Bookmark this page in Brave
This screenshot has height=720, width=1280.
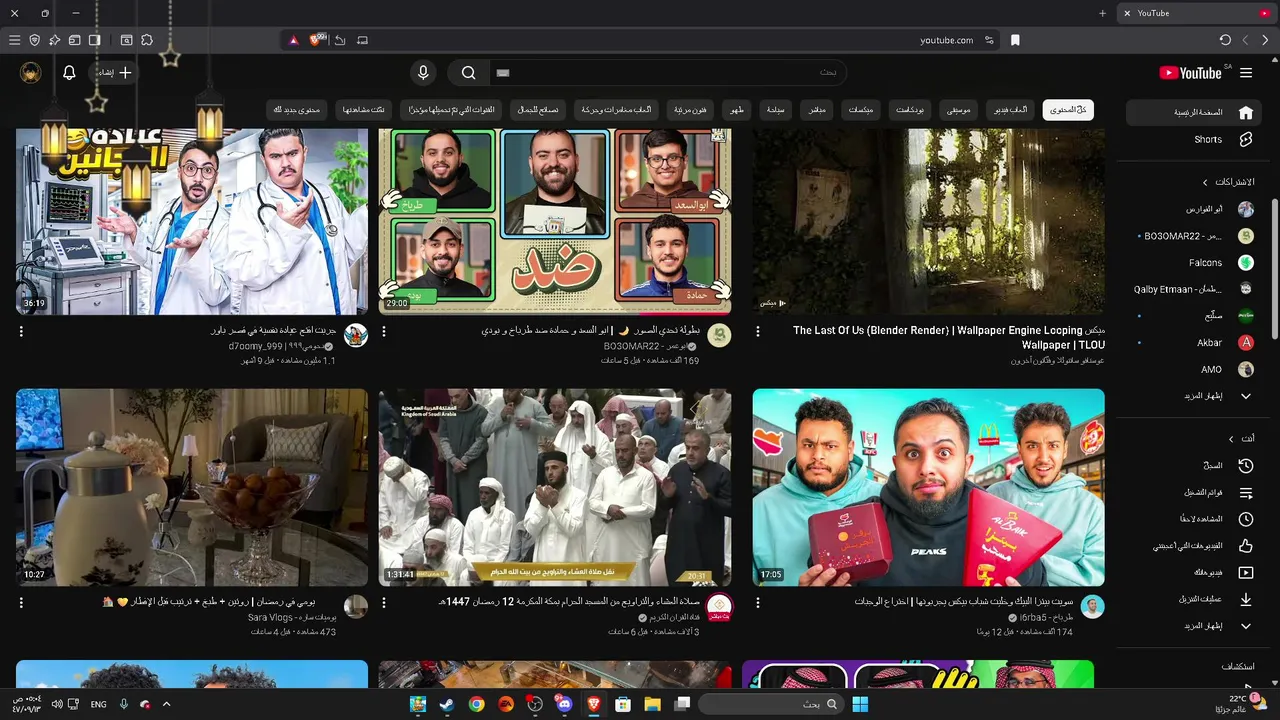[x=1015, y=40]
